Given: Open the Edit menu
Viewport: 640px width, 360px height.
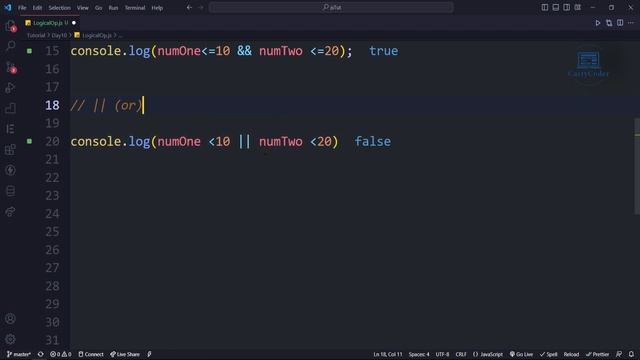Looking at the screenshot, I should click(37, 8).
